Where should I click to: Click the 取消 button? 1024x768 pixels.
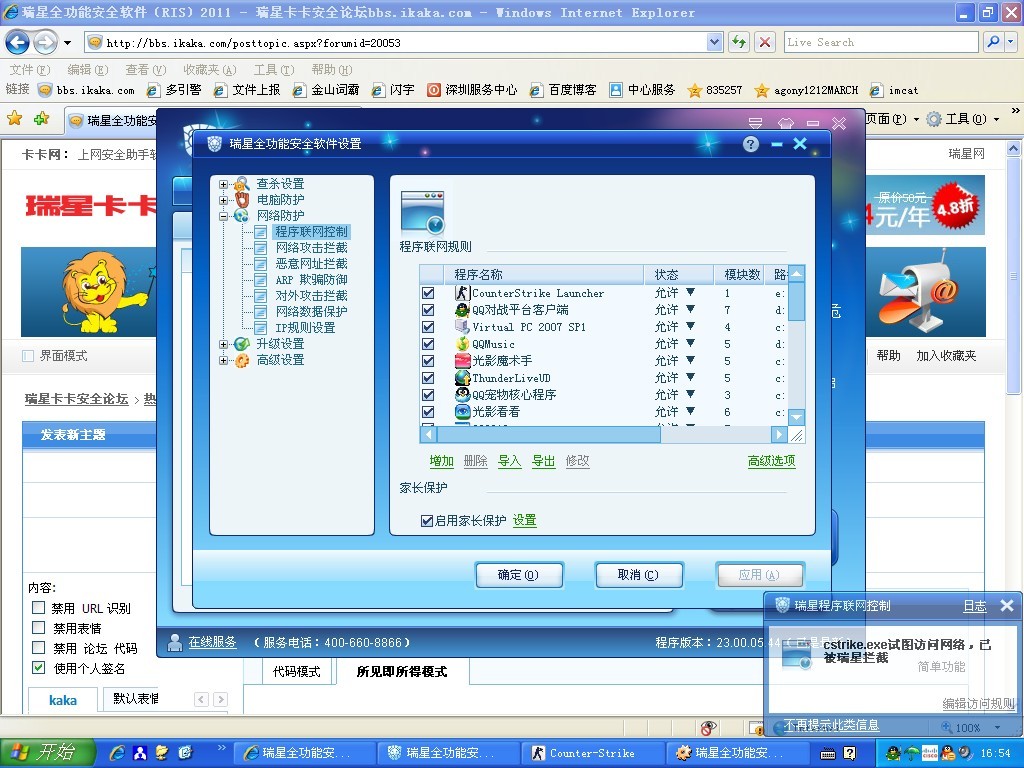[639, 575]
